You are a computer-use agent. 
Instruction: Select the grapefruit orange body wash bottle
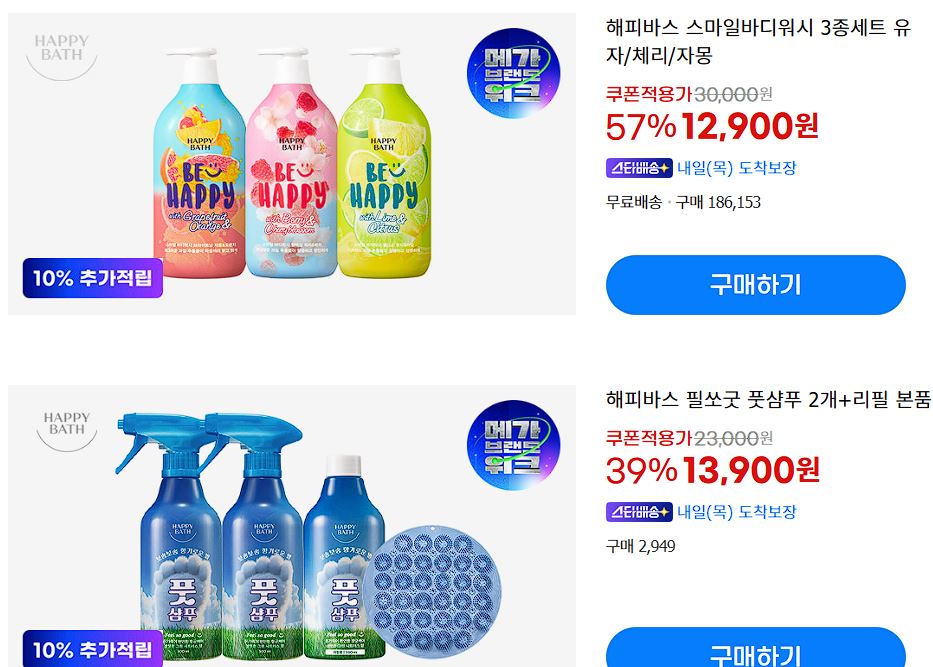click(x=199, y=162)
